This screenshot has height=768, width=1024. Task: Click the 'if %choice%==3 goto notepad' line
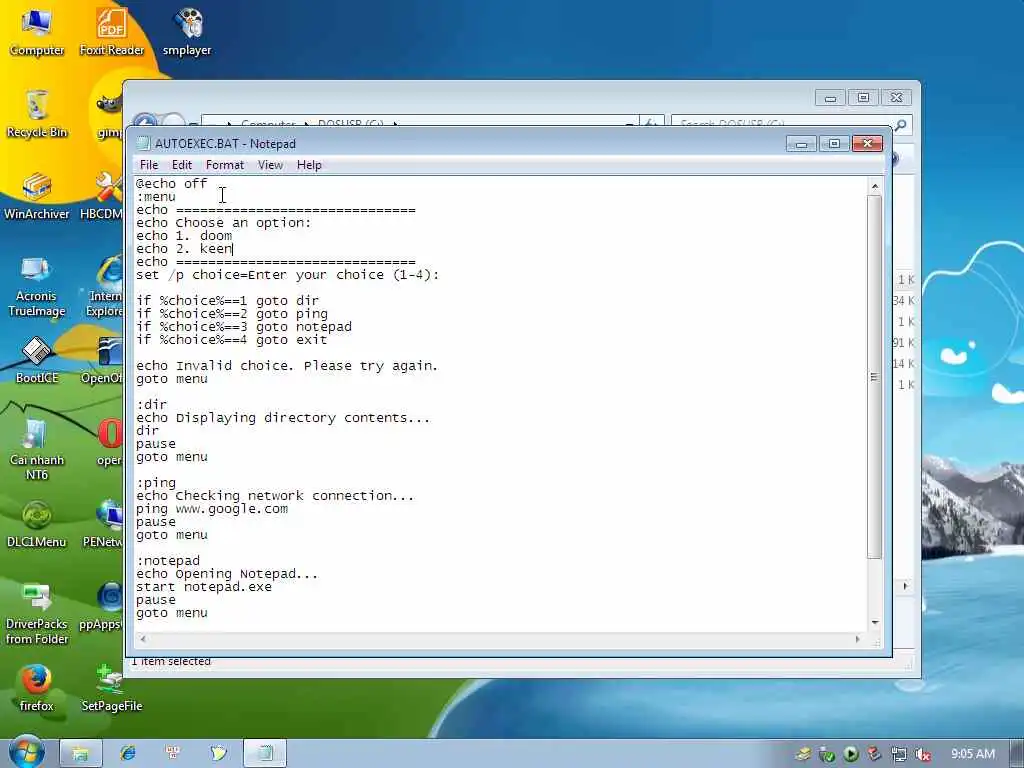(x=244, y=327)
